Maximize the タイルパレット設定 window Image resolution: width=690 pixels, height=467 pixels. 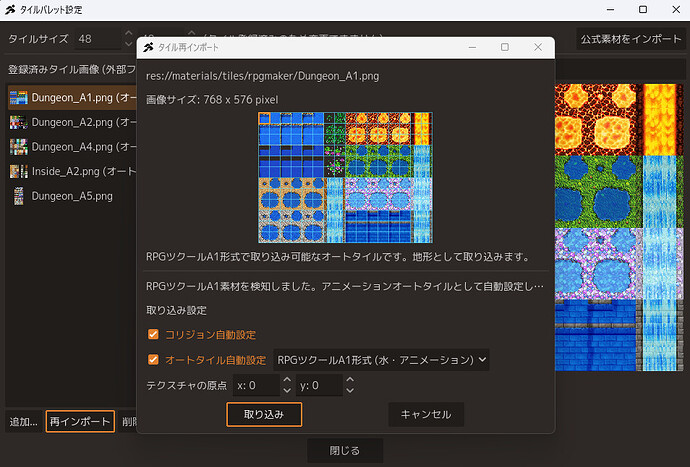[643, 9]
